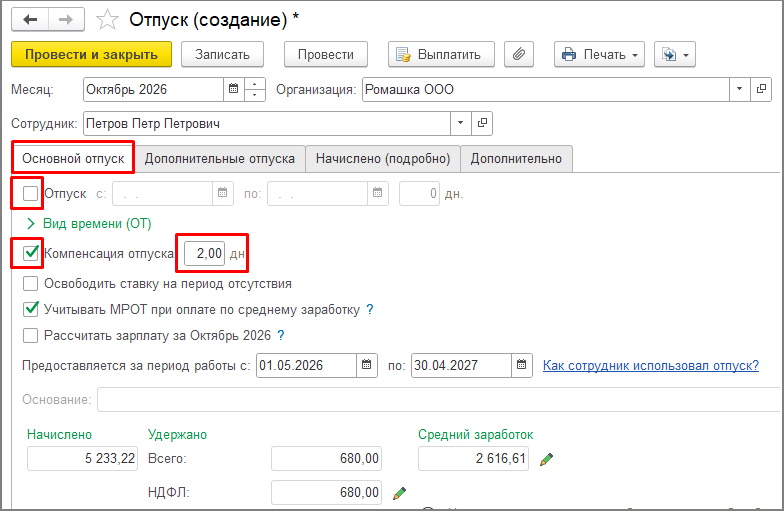The image size is (784, 511).
Task: Go back with the left arrow button
Action: tap(30, 20)
